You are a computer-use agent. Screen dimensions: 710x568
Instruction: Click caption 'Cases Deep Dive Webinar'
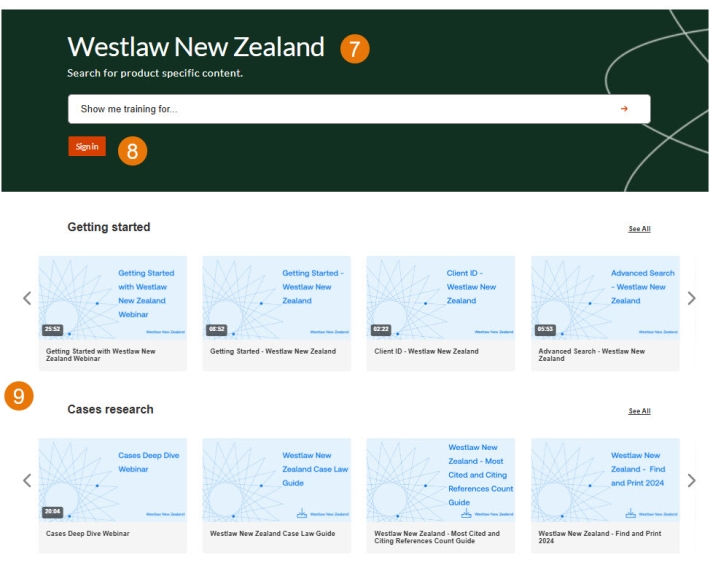tap(87, 534)
